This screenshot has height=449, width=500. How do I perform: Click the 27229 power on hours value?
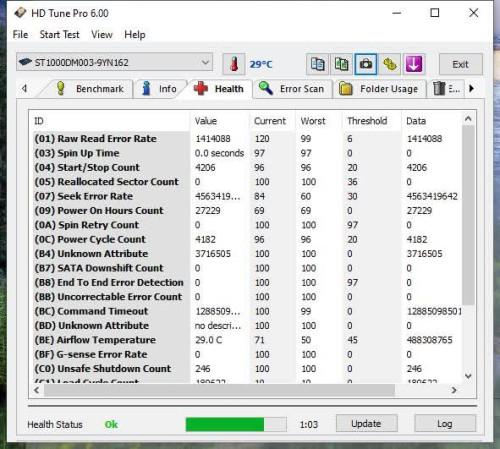[208, 211]
